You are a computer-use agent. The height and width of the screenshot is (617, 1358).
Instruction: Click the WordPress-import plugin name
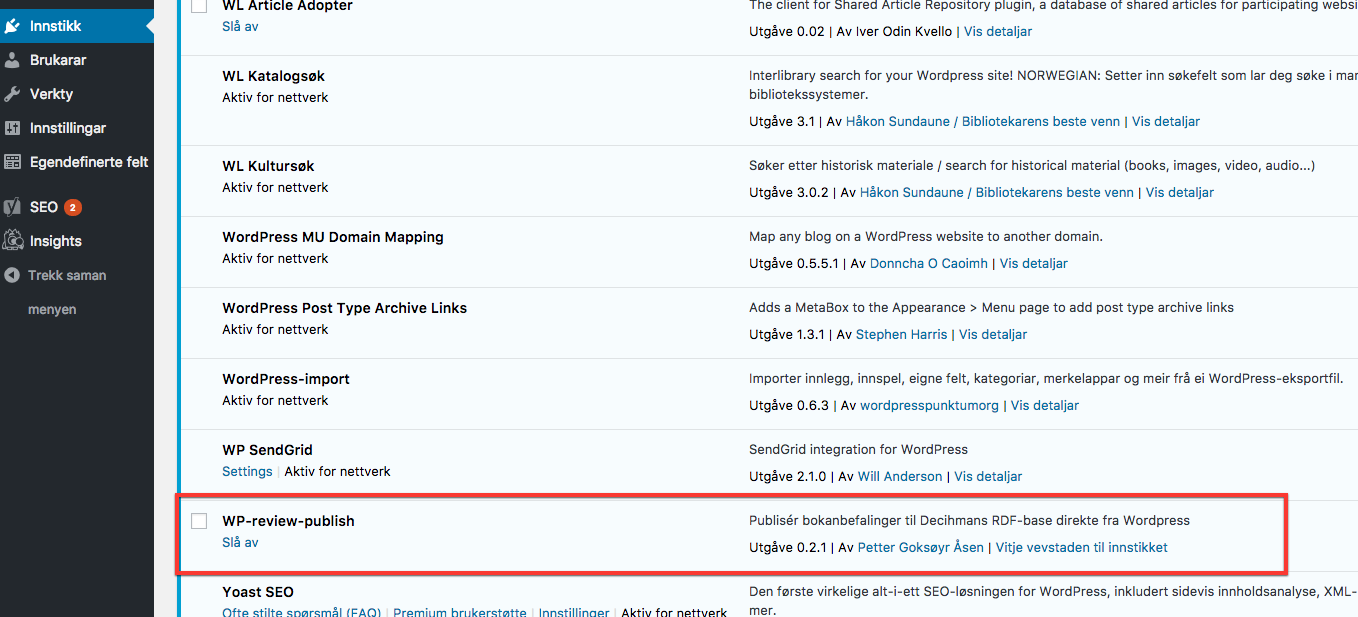pos(286,379)
